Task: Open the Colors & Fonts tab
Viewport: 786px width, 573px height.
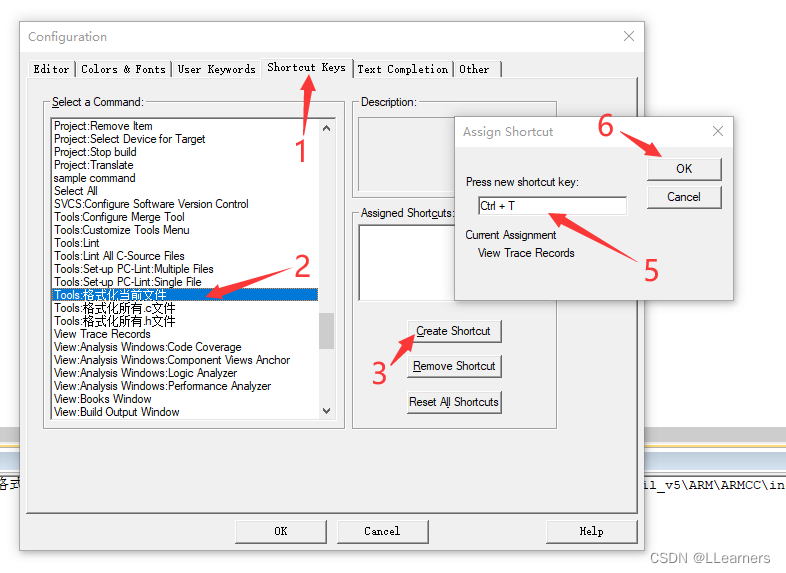Action: coord(123,69)
